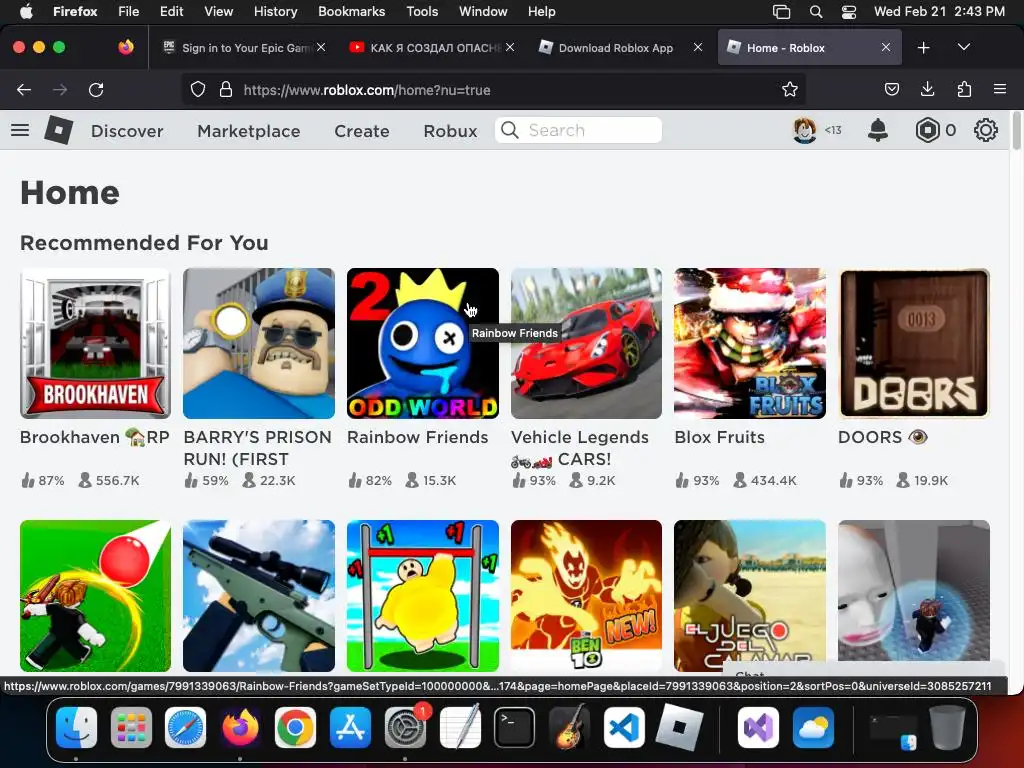Open the Roblox app from the Dock

(x=679, y=727)
